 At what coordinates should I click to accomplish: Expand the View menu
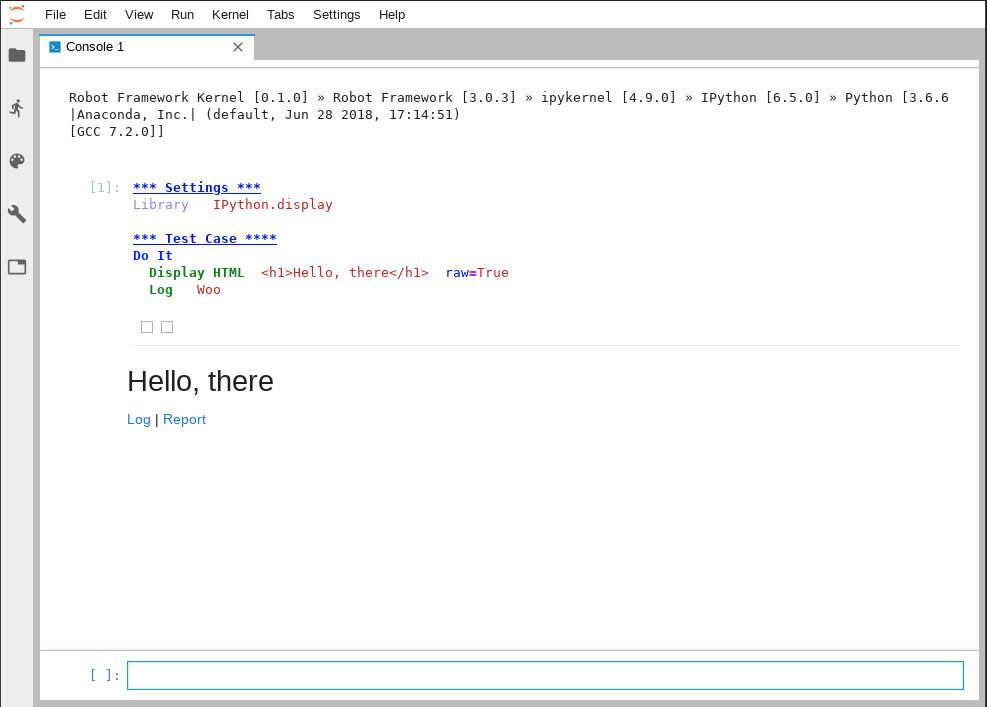[139, 14]
